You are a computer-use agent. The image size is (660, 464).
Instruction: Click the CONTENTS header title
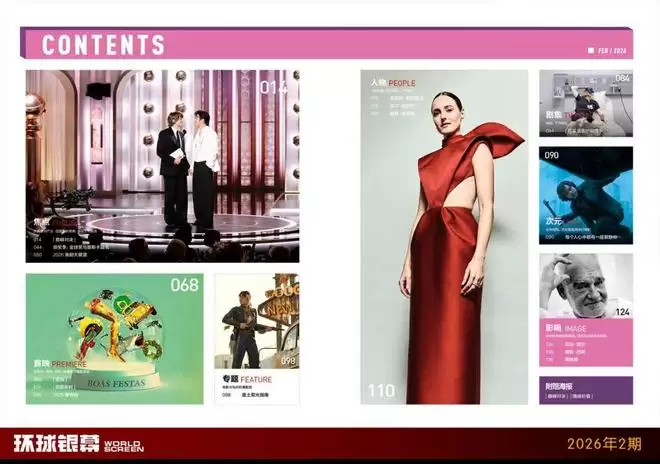pyautogui.click(x=104, y=45)
